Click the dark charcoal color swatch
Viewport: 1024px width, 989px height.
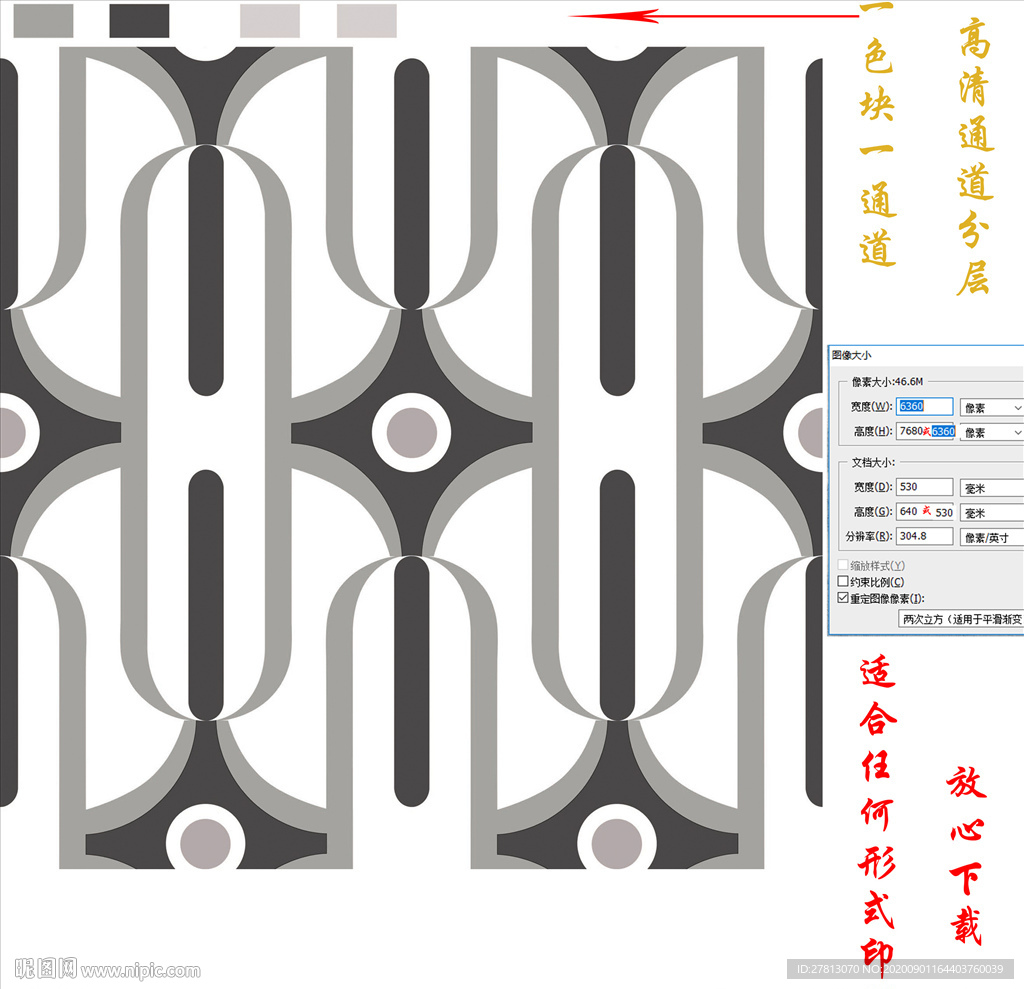pos(139,20)
